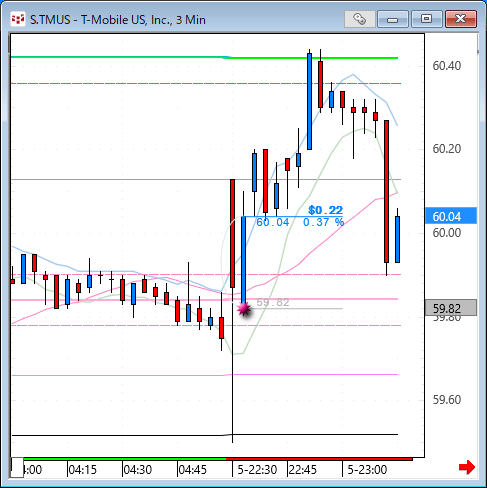The image size is (487, 488).
Task: Click the small white box at bottom-left corner
Action: pyautogui.click(x=17, y=467)
